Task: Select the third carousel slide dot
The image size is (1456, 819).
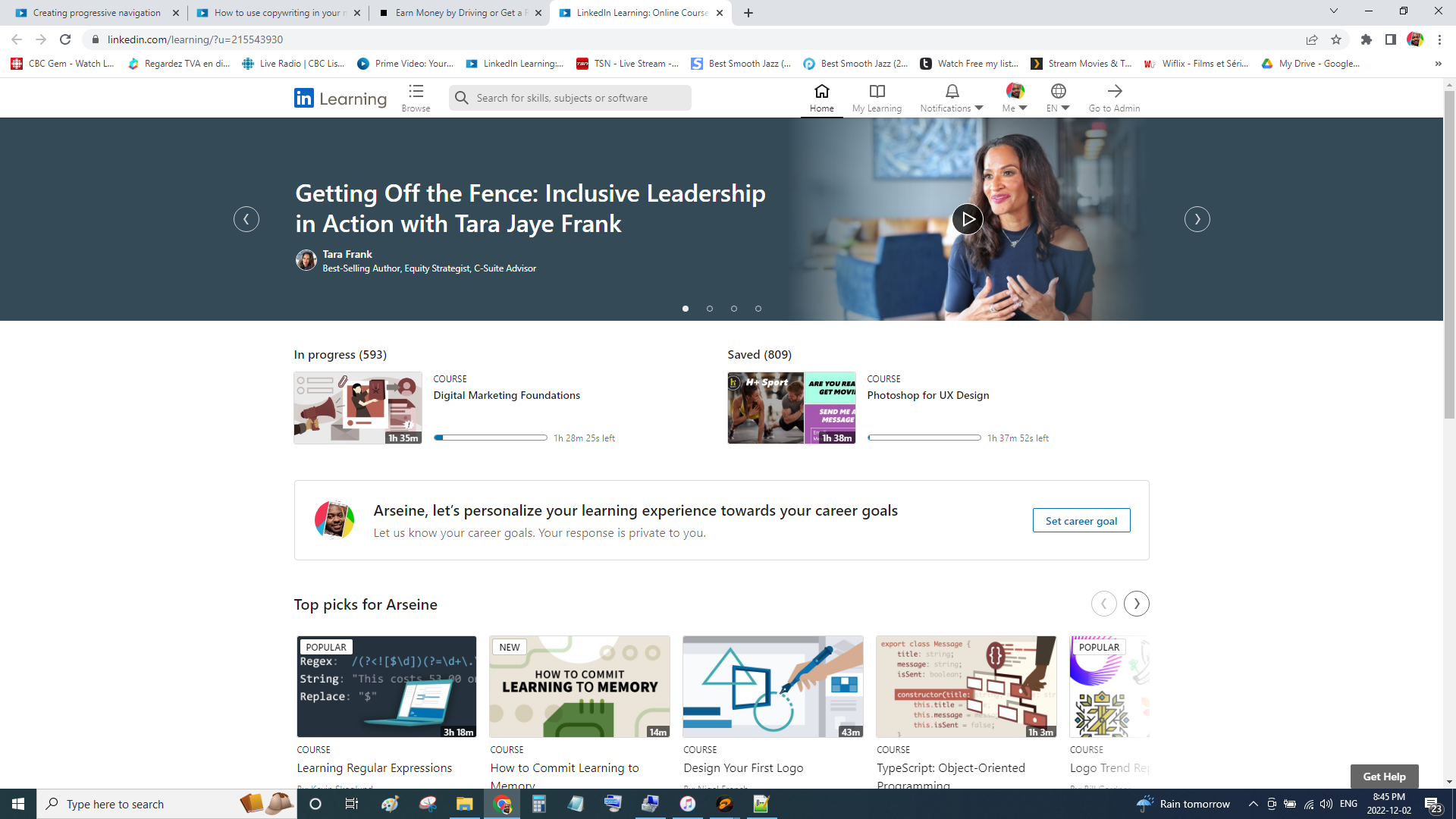Action: click(x=734, y=309)
